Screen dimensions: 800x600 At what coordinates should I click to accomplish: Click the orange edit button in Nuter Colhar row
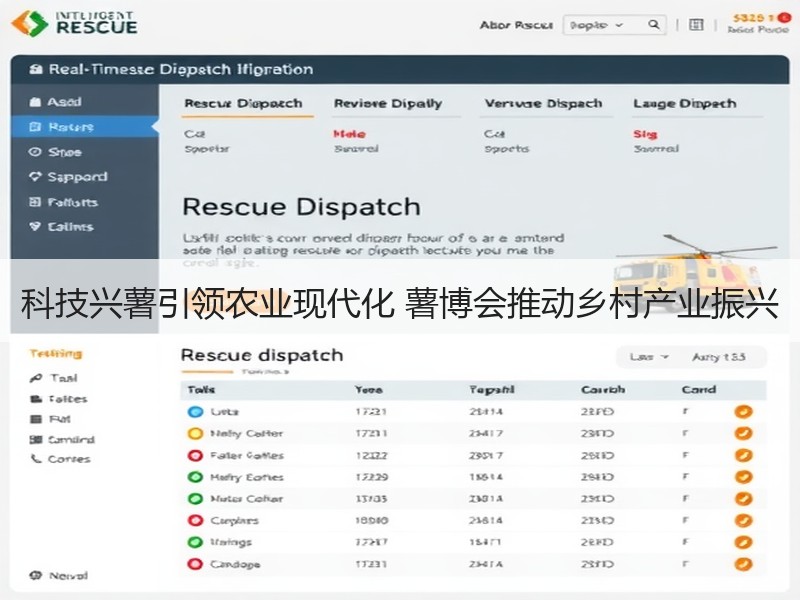point(743,498)
